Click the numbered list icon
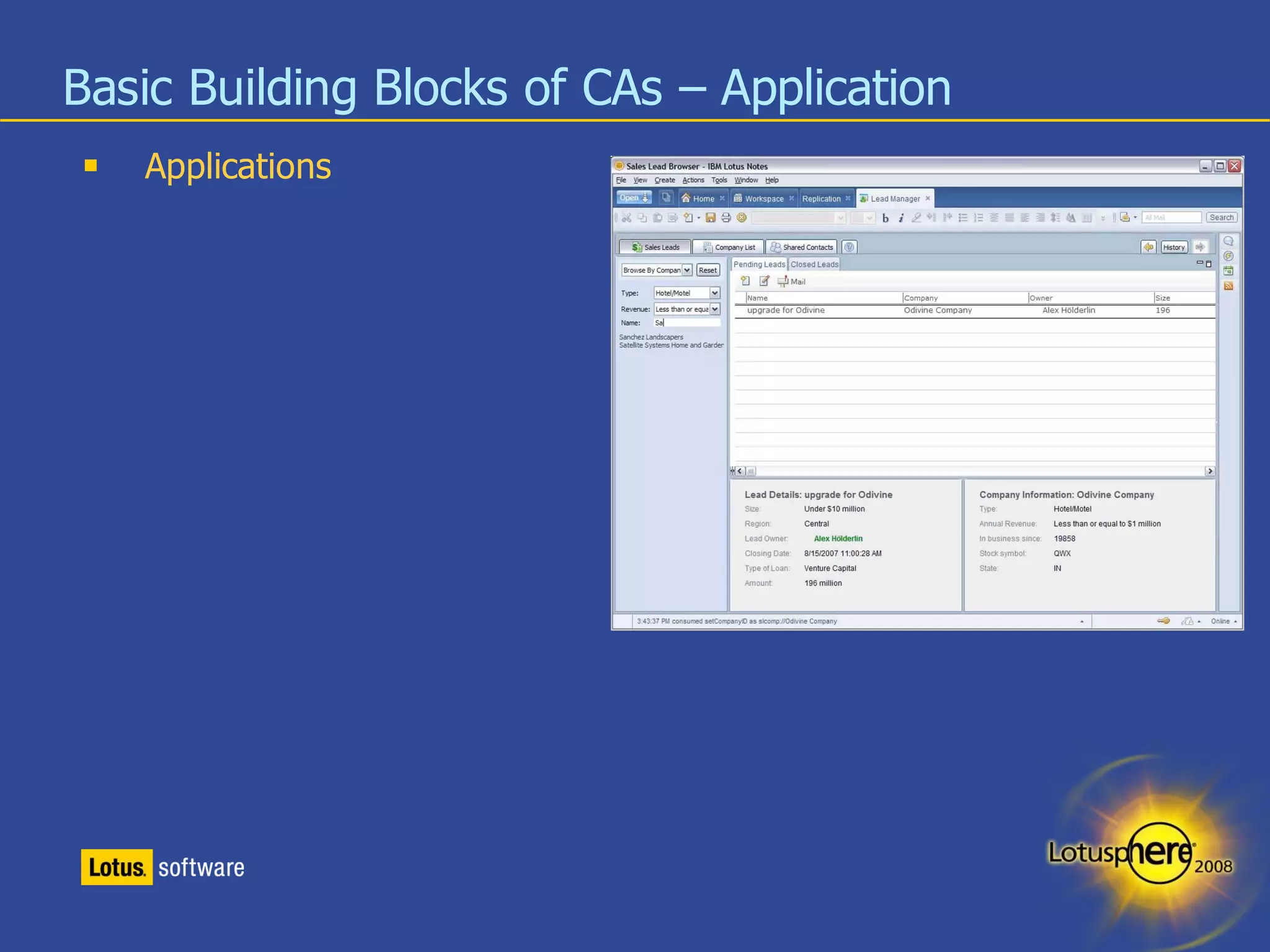Screen dimensions: 1270x952 [978, 218]
